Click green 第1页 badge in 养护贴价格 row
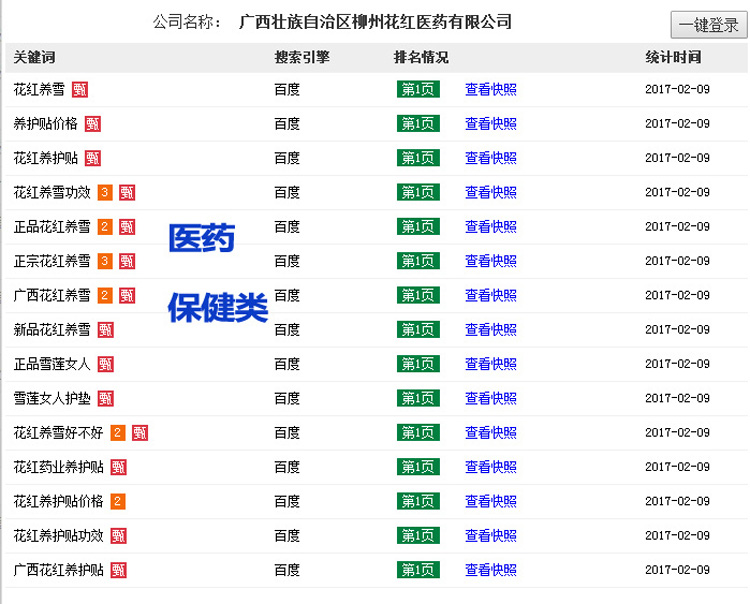 418,124
